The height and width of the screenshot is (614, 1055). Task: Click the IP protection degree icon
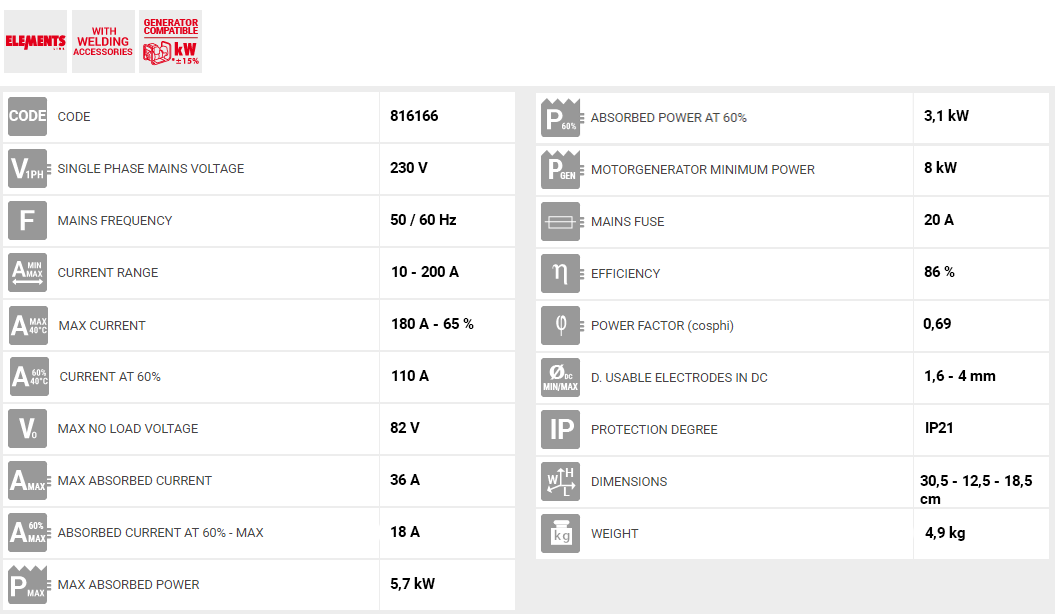(x=560, y=429)
